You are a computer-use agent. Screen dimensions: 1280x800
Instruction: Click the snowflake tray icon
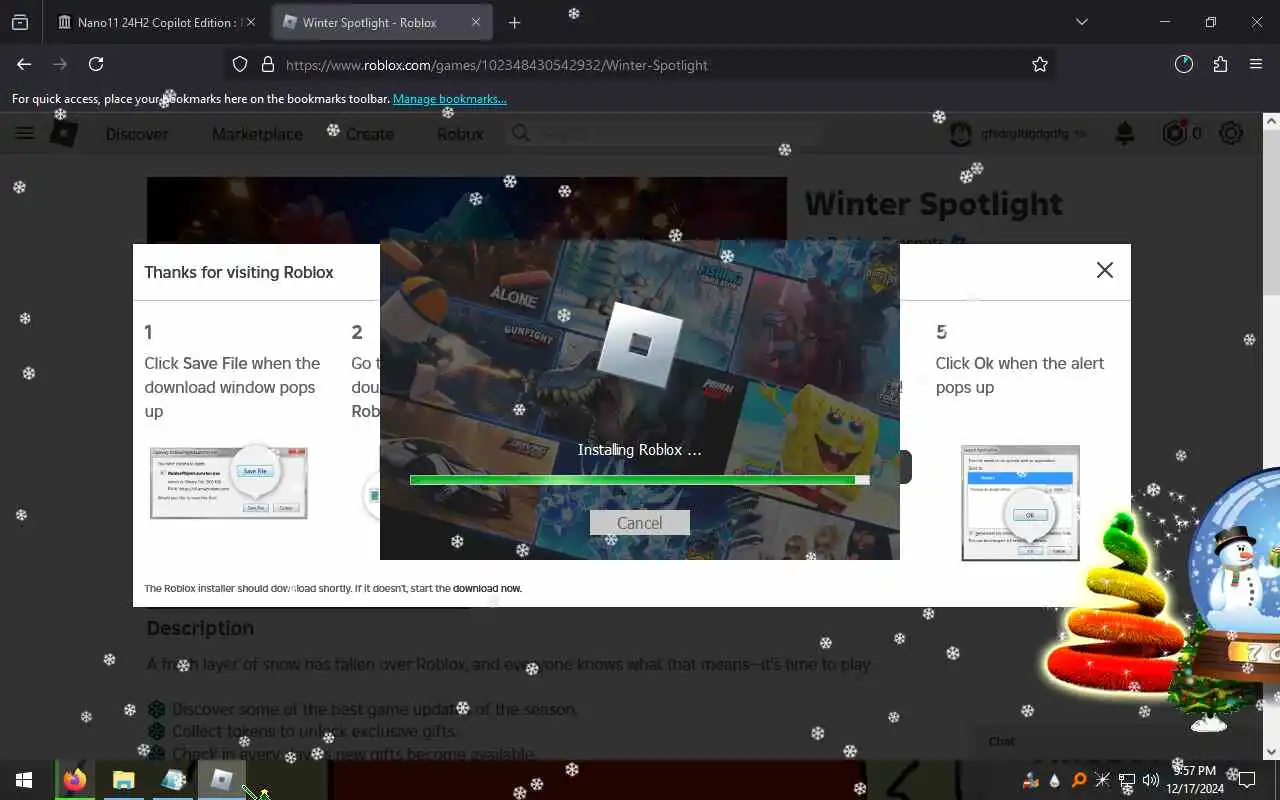pyautogui.click(x=1103, y=780)
